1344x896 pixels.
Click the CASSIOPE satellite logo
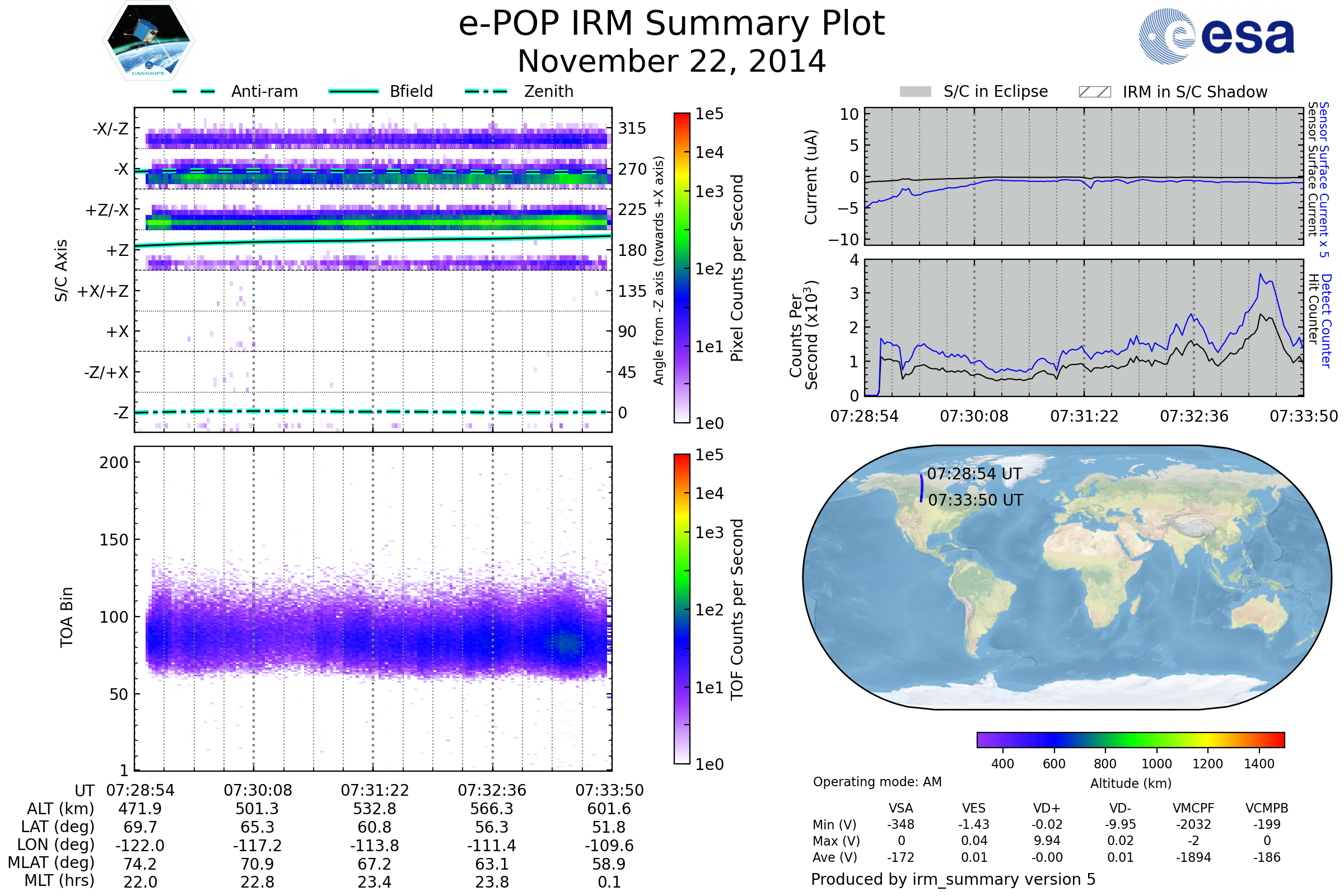tap(148, 41)
